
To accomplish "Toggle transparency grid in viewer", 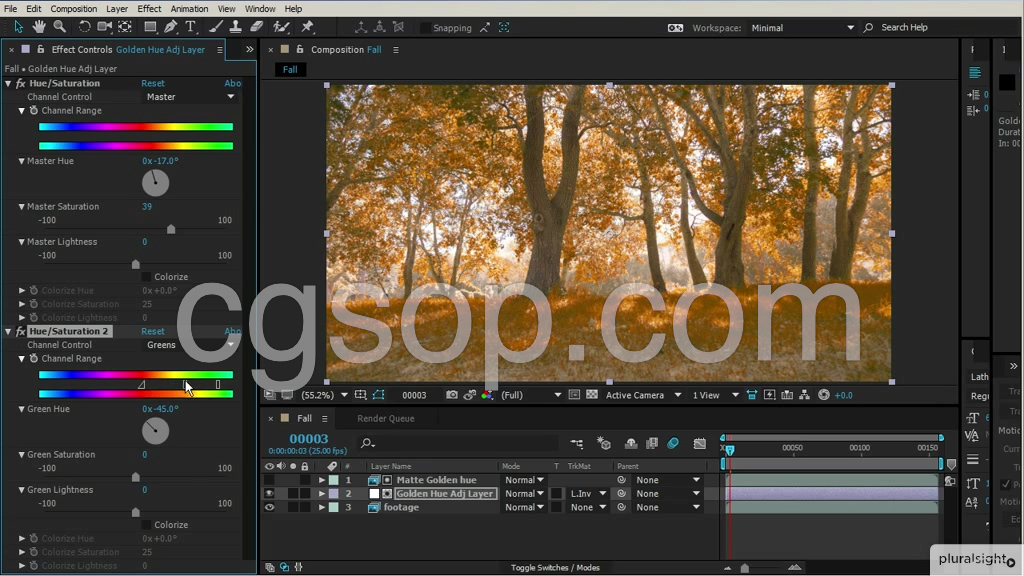I will coord(592,395).
